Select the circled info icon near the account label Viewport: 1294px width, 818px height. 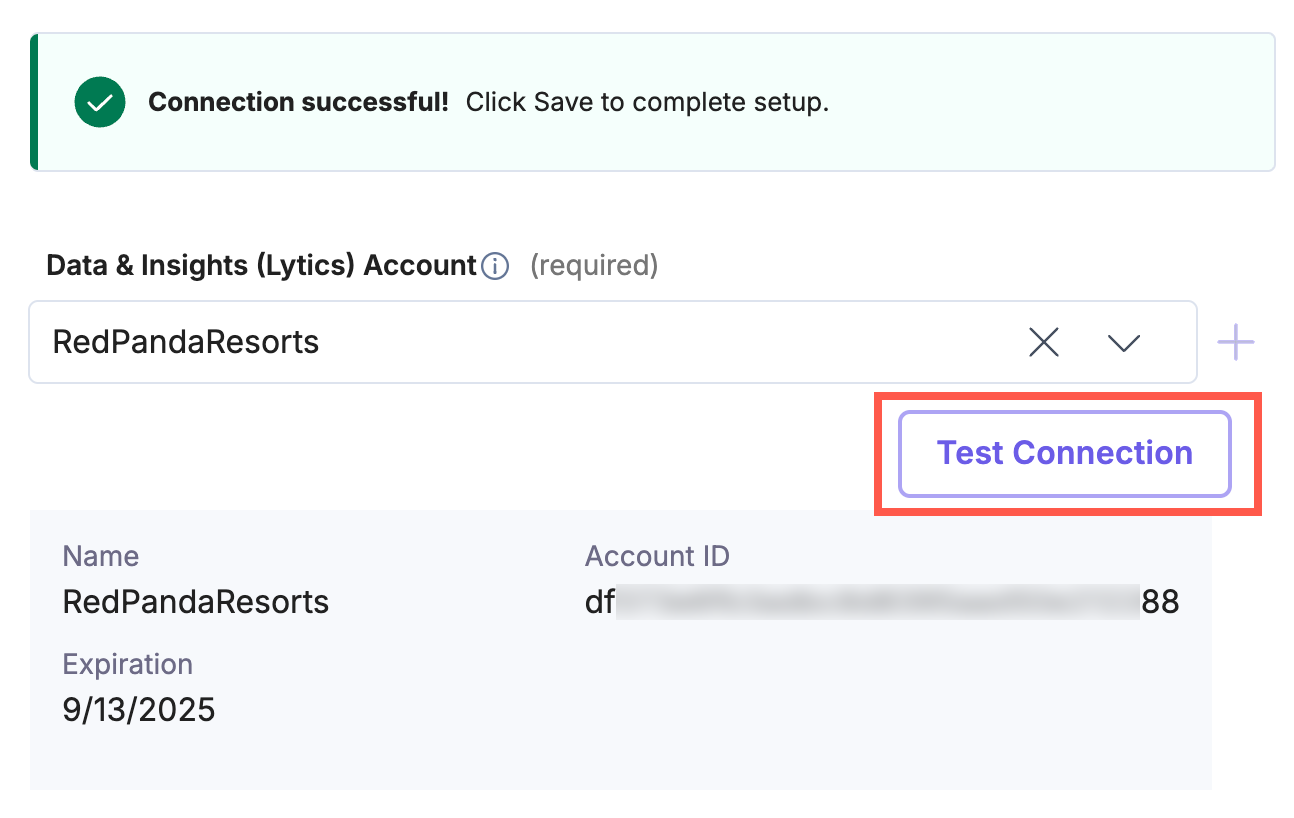click(x=494, y=265)
